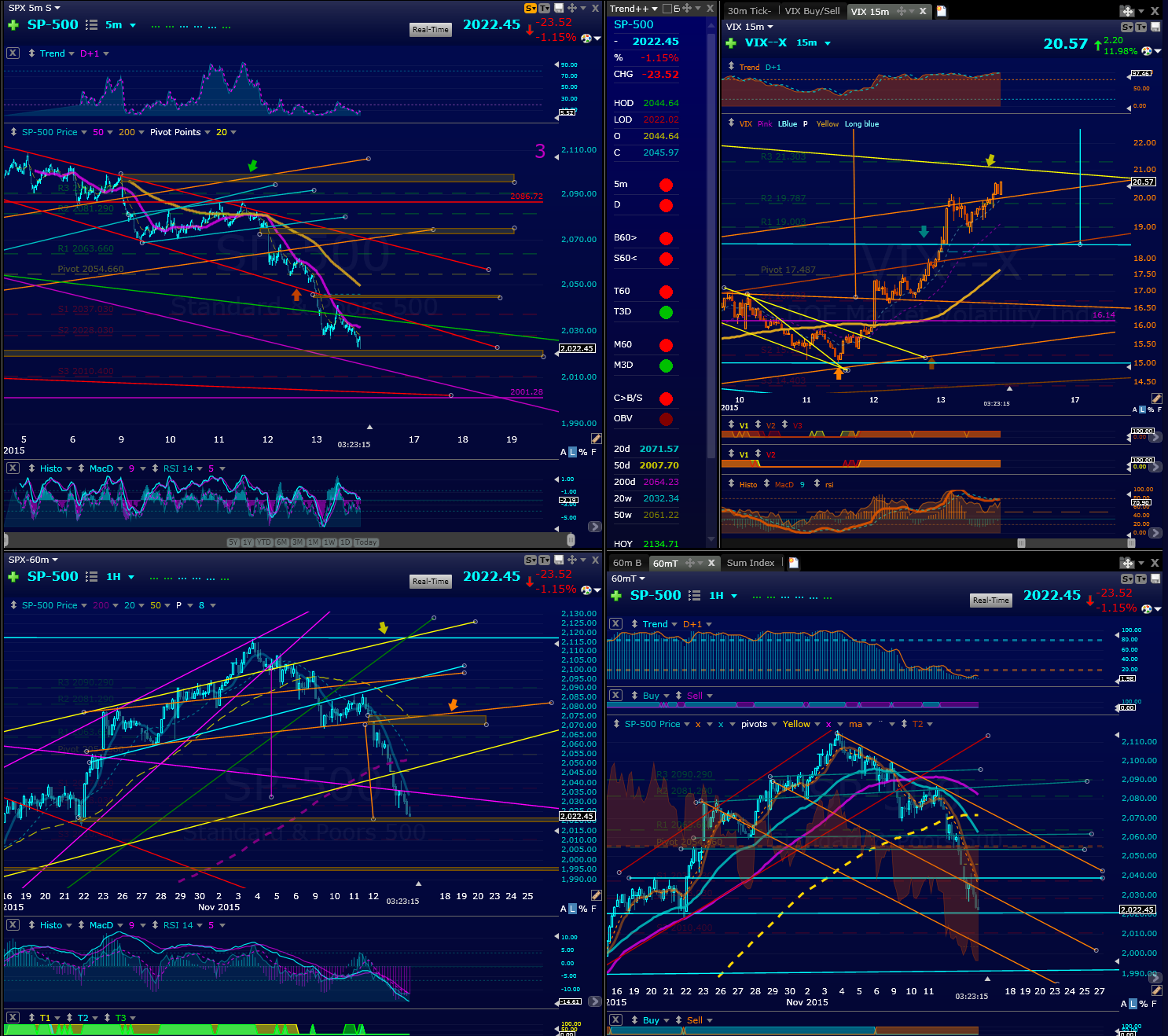Click SP-500 symbol name in Trend++ watchlist
Screen dimensions: 1168x1036
tap(634, 24)
